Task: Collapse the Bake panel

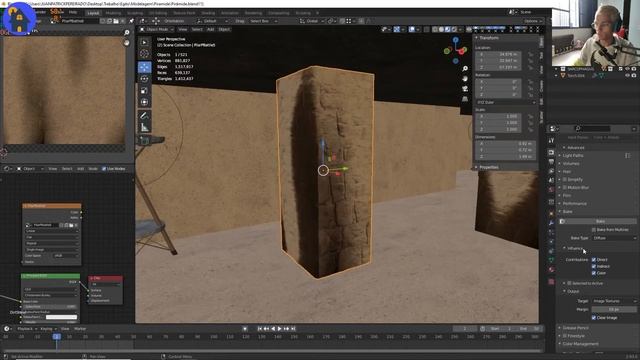Action: 567,211
